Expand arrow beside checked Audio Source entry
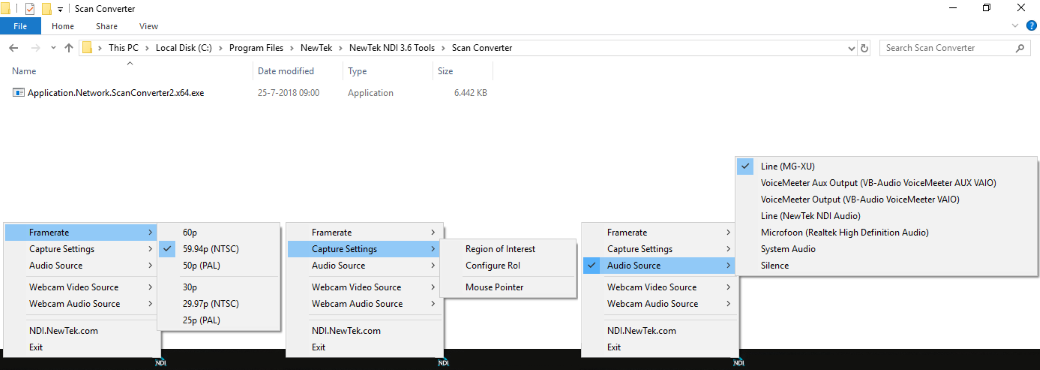This screenshot has width=1040, height=370. 728,265
